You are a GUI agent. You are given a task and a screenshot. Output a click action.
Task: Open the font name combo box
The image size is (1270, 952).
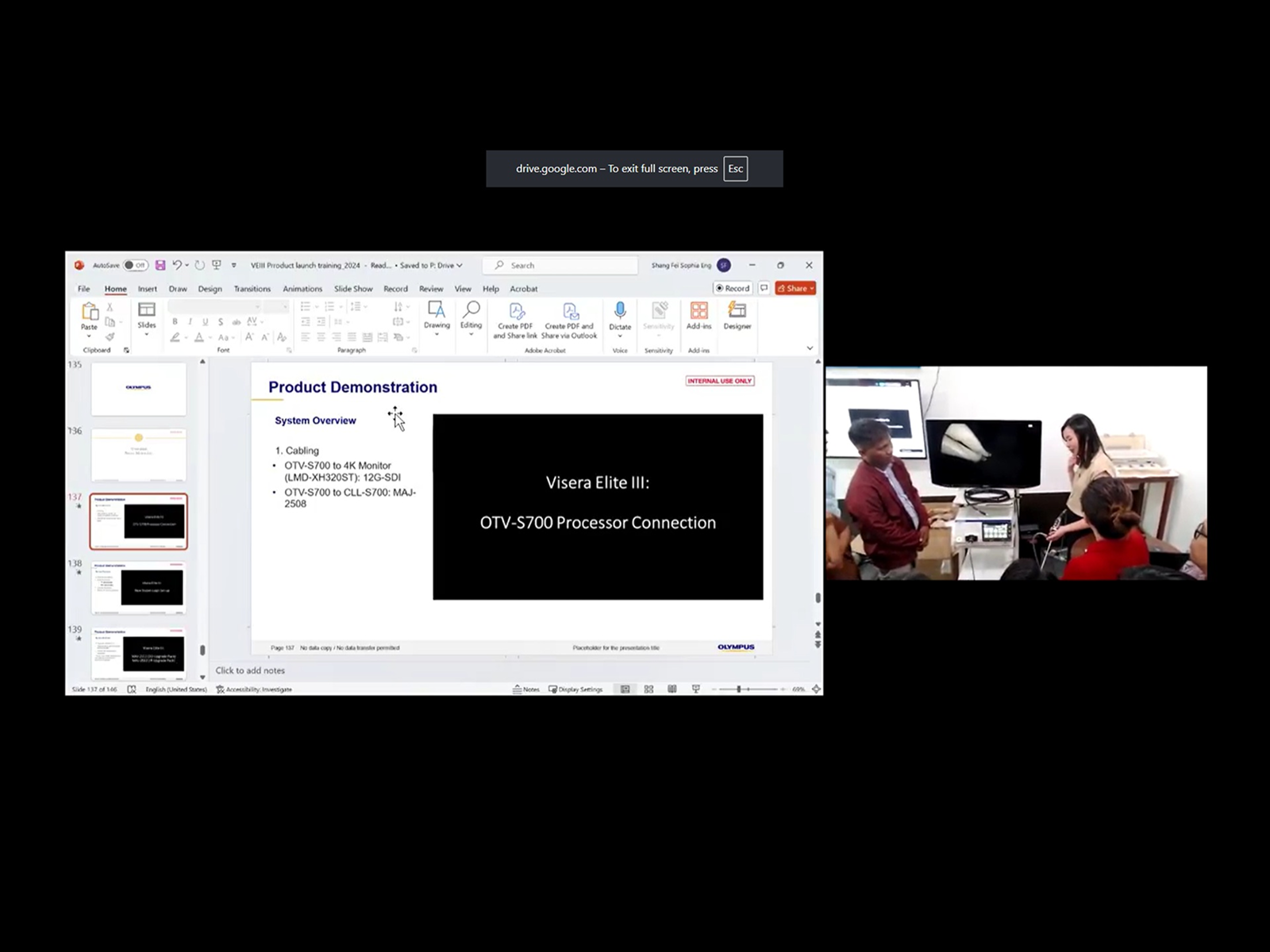coord(214,306)
